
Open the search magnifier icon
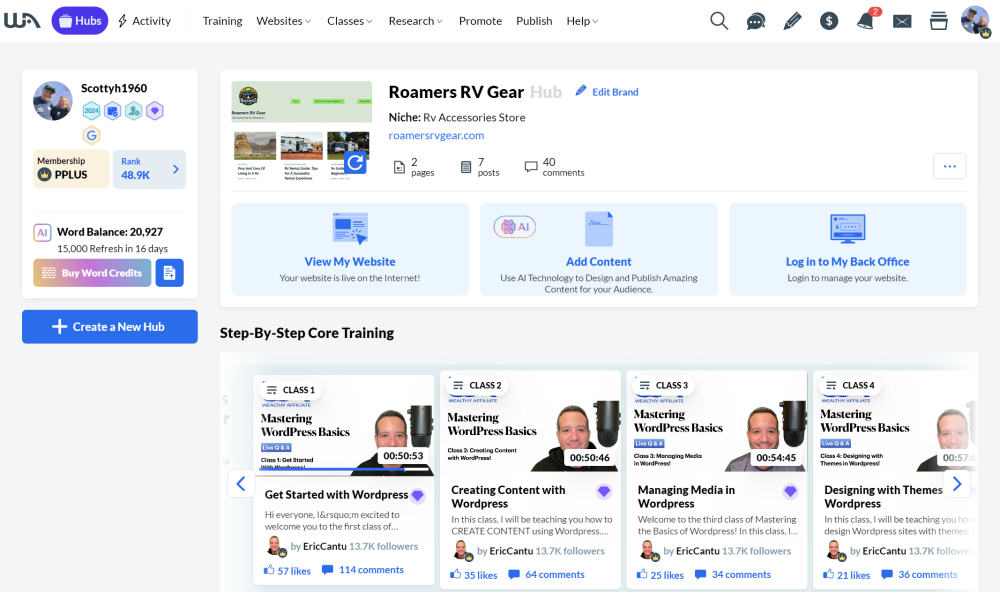click(719, 21)
